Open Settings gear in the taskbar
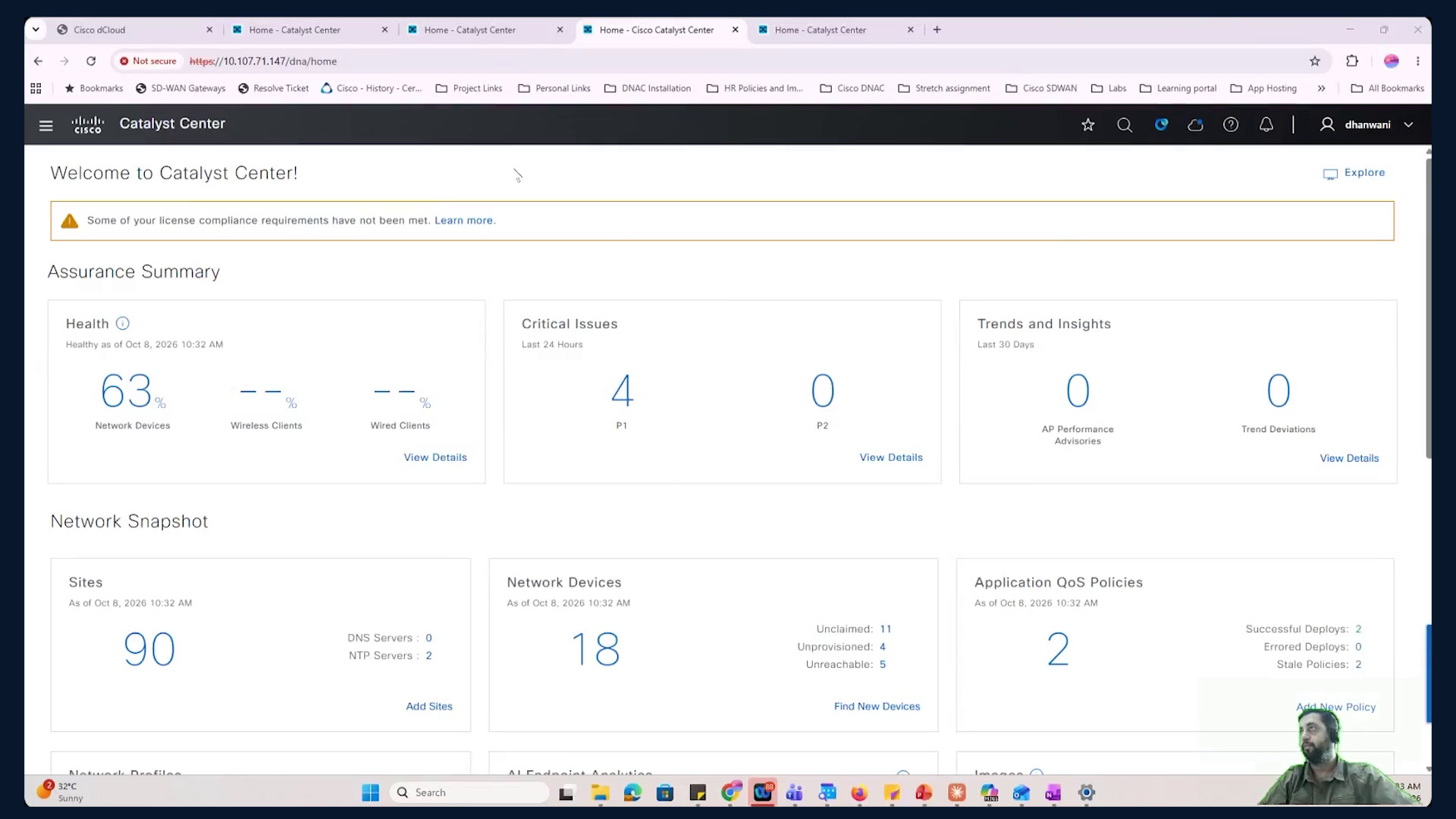 (x=1087, y=793)
